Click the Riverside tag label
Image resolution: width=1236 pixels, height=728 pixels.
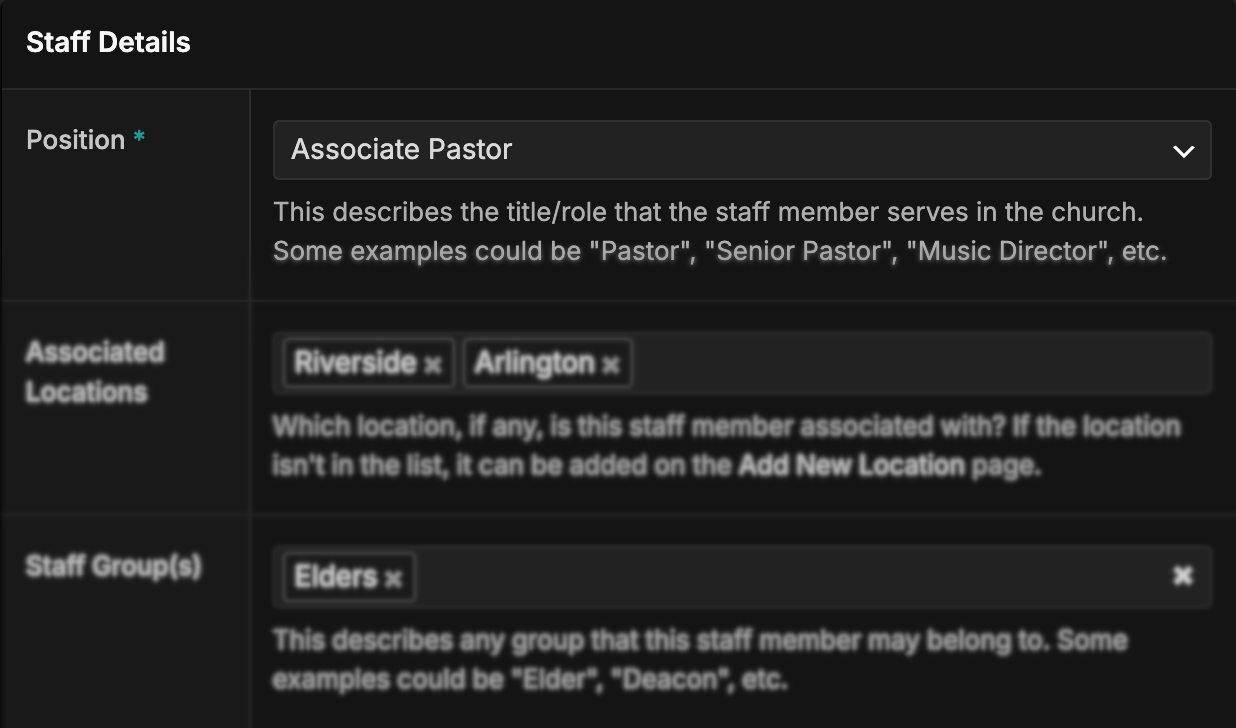[x=354, y=363]
